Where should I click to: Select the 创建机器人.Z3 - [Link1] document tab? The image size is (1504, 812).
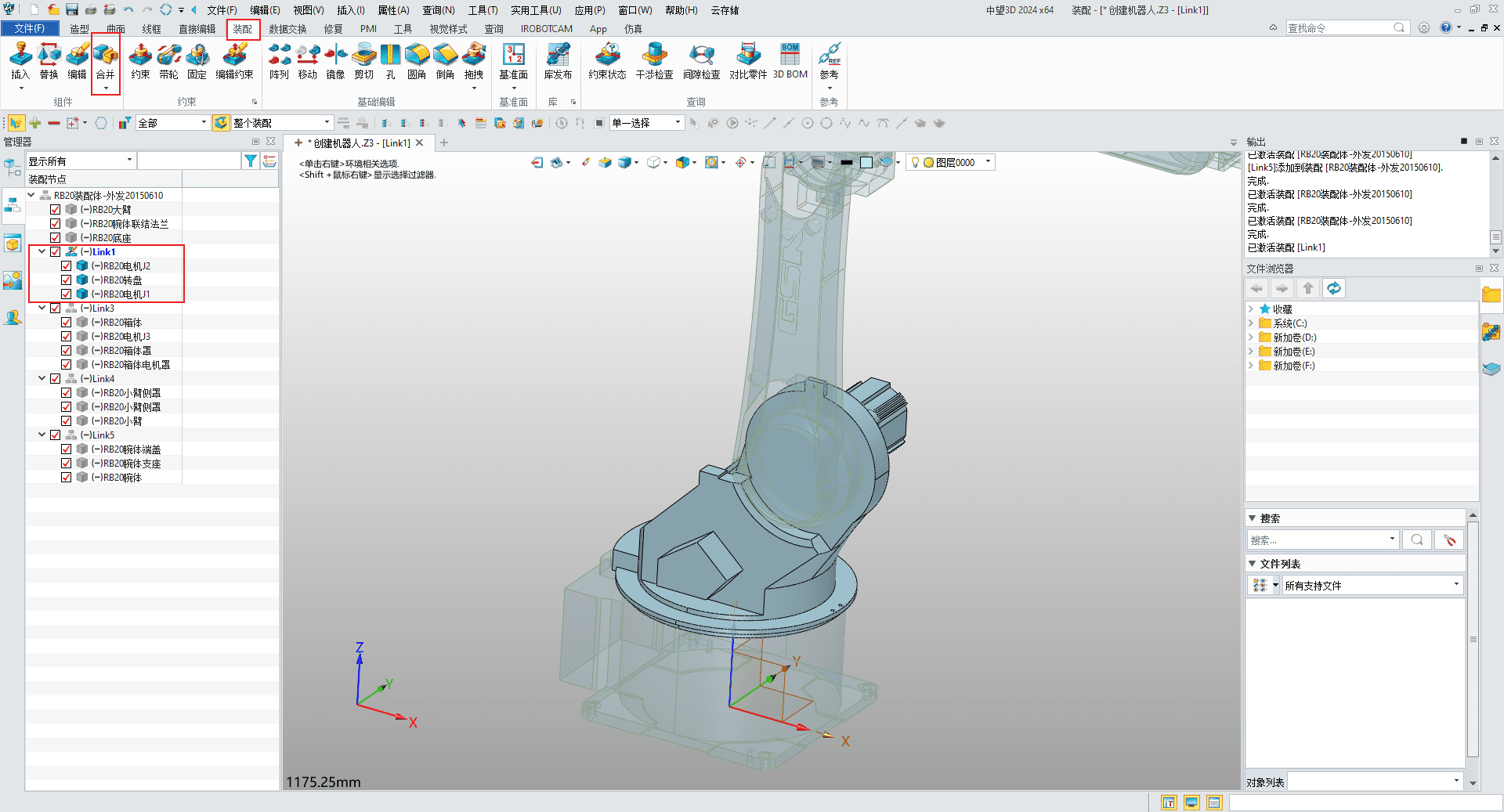[361, 143]
